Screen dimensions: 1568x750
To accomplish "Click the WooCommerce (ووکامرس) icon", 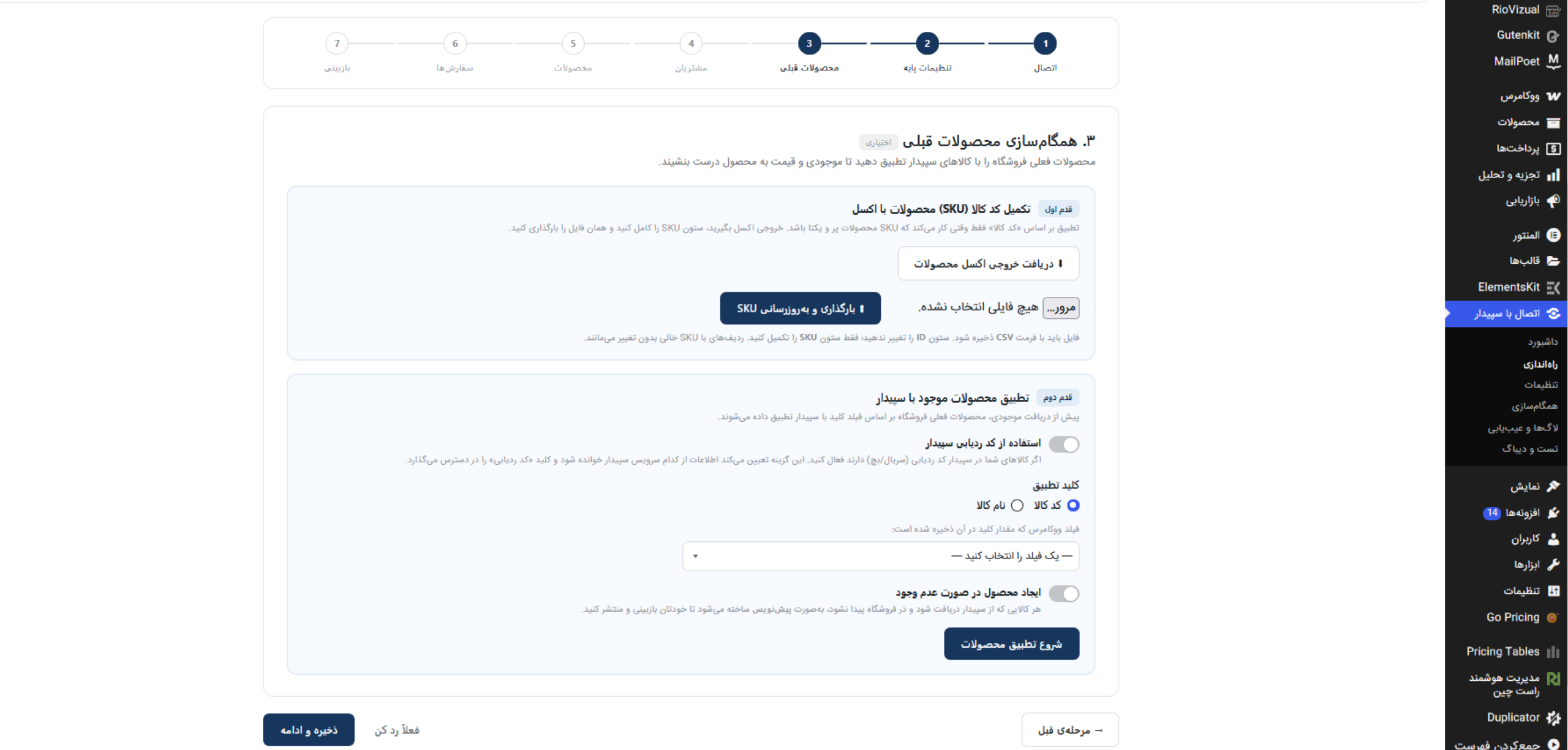I will (x=1553, y=96).
